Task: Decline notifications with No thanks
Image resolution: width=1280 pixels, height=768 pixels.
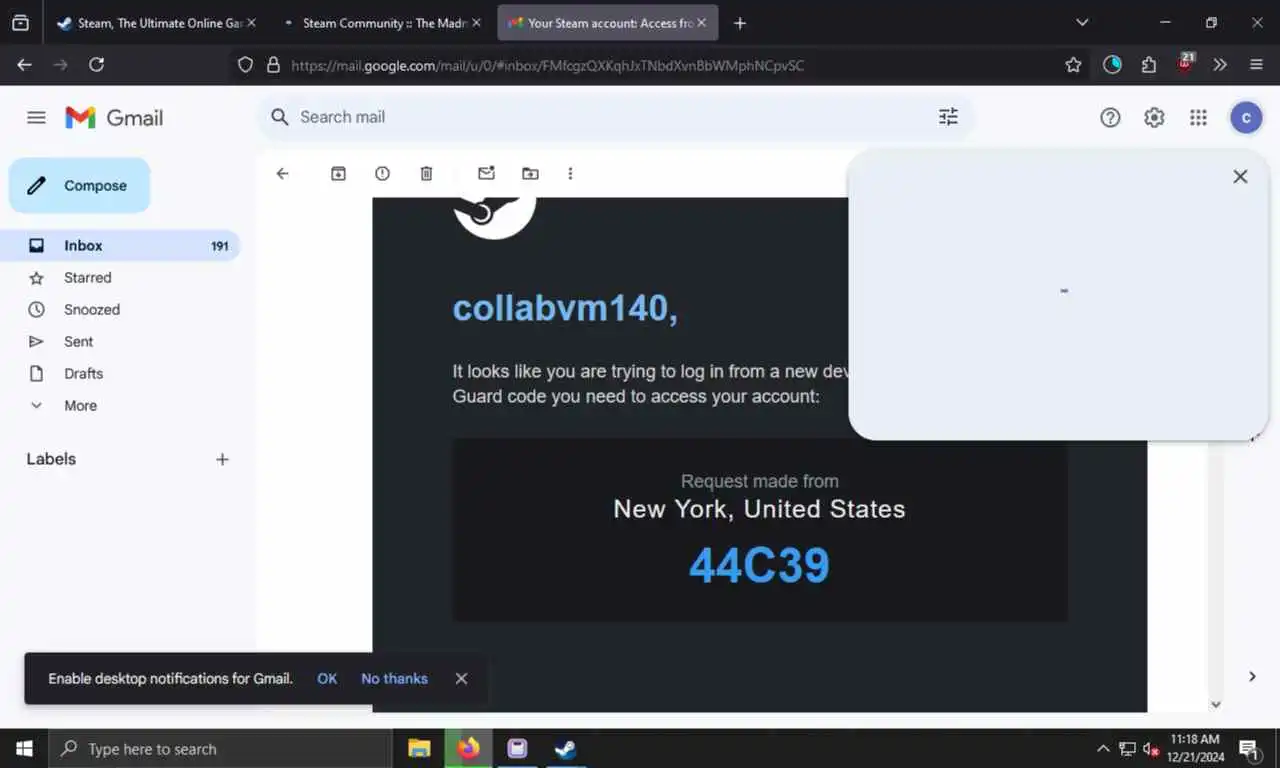Action: tap(394, 678)
